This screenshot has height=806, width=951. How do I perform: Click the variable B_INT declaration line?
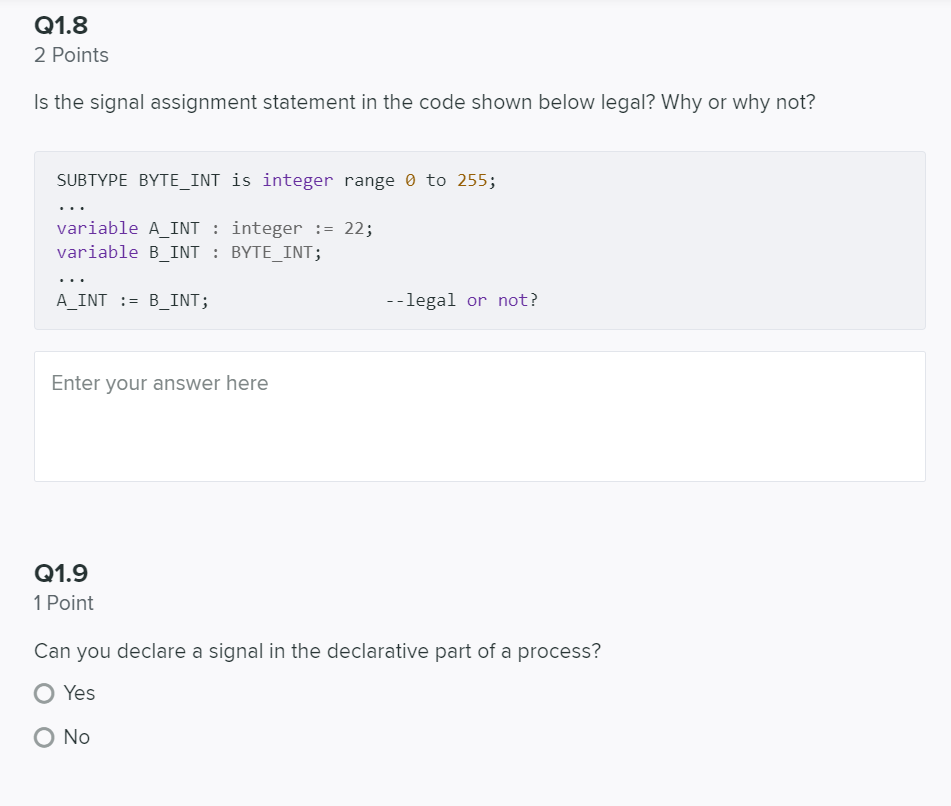189,253
